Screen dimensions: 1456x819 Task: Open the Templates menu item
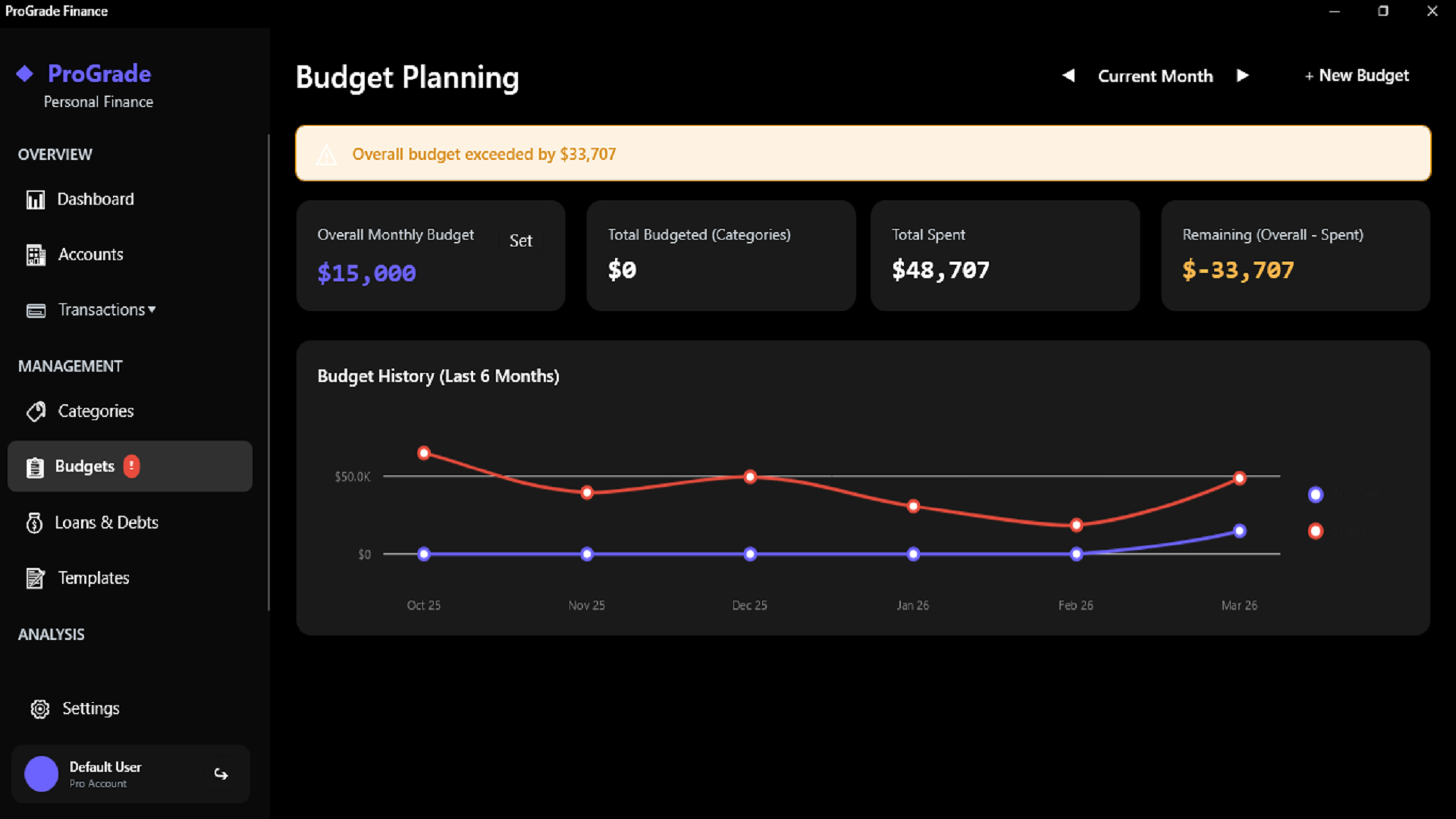pyautogui.click(x=93, y=578)
